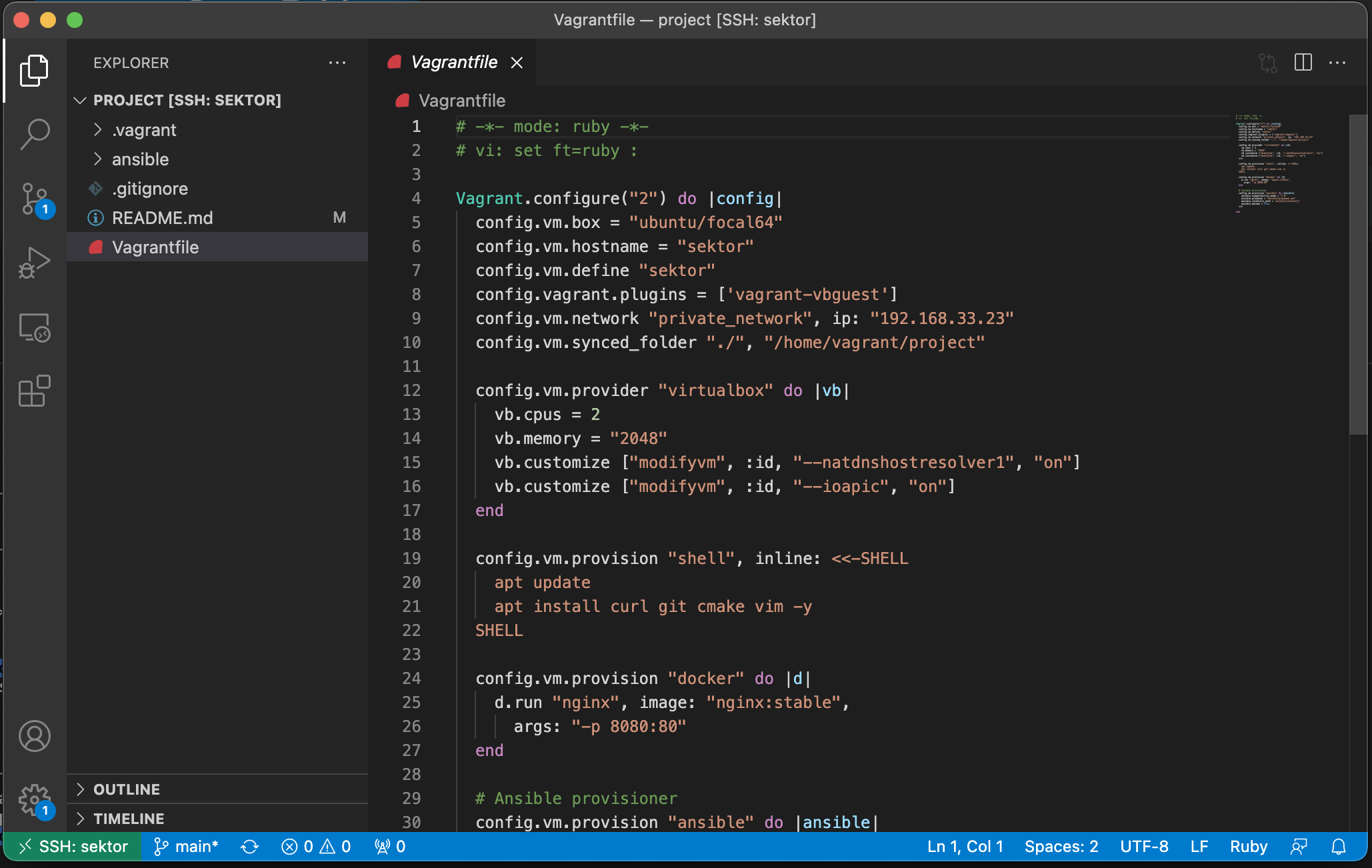
Task: Click Open Changes icon in editor toolbar
Action: click(x=1268, y=63)
